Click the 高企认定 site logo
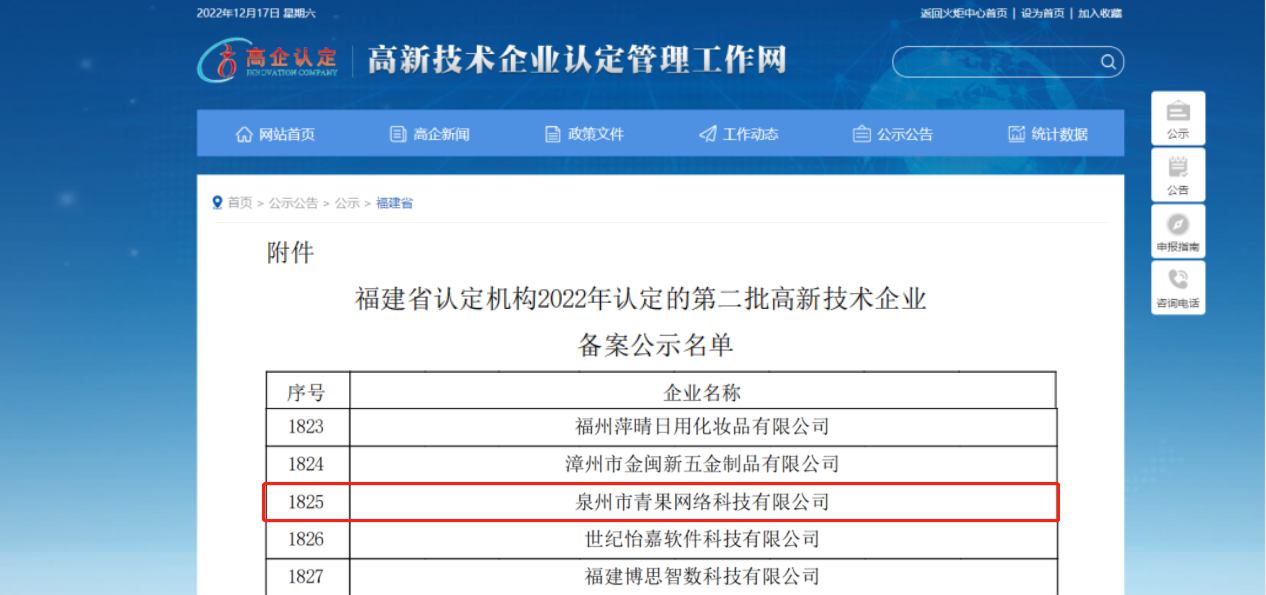The width and height of the screenshot is (1266, 595). point(268,60)
